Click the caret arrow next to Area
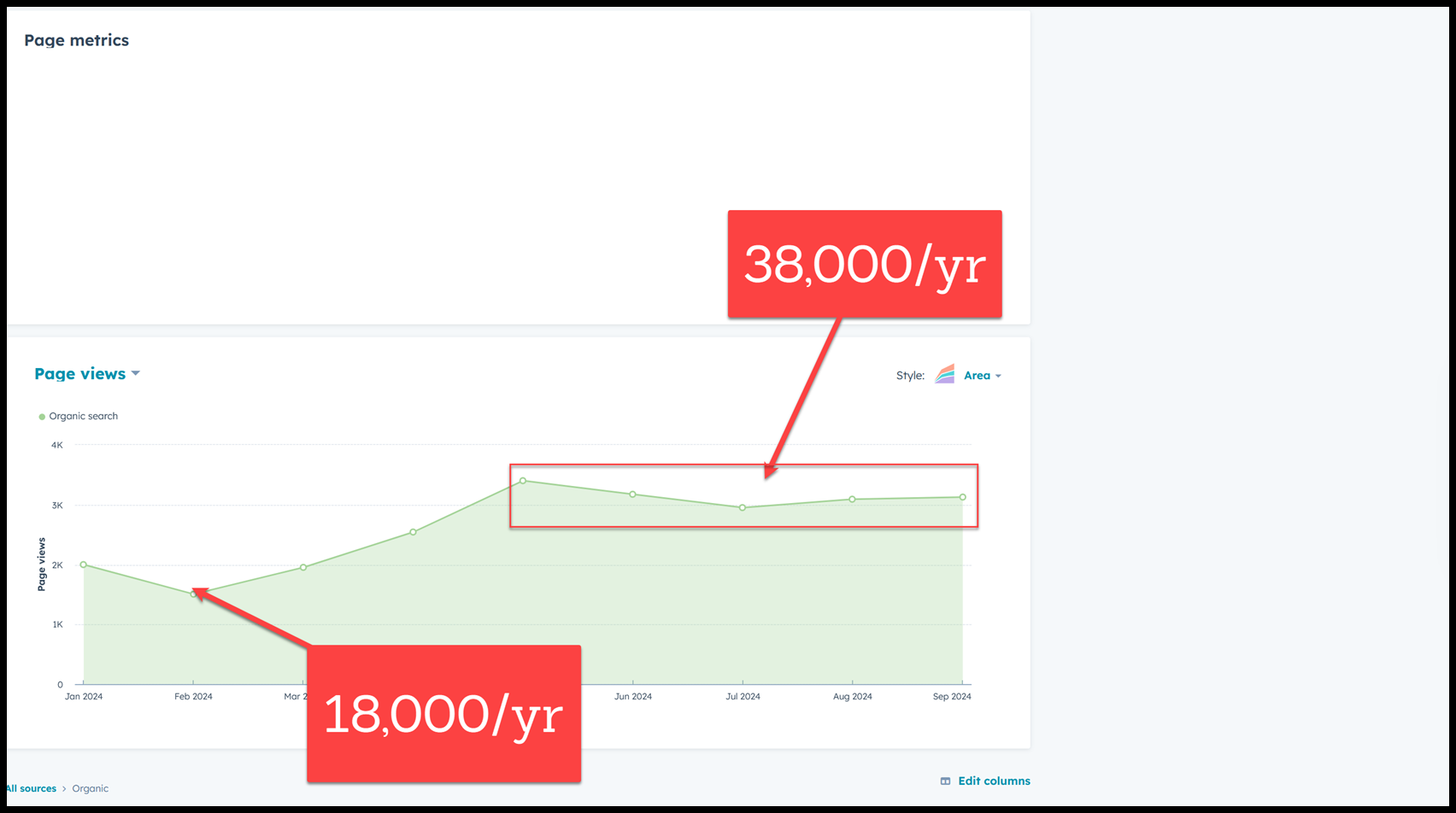This screenshot has height=813, width=1456. tap(998, 376)
